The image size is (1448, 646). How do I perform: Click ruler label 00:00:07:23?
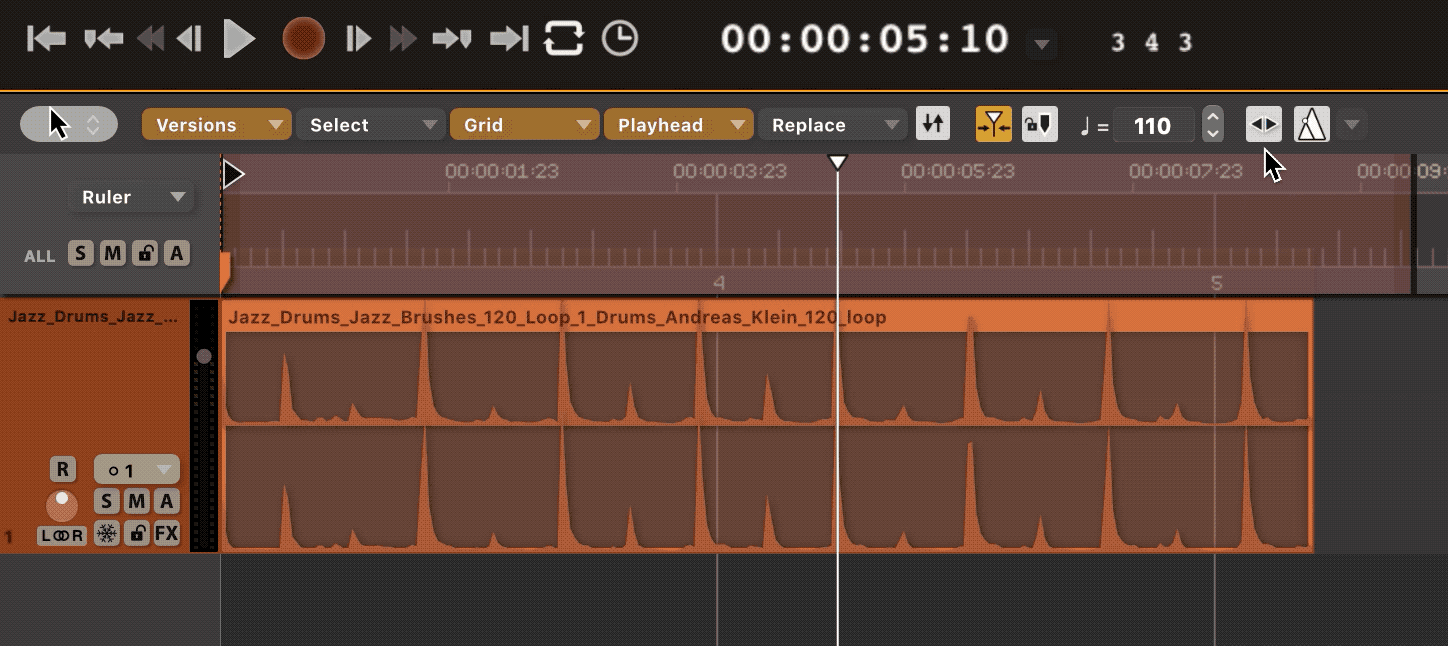pyautogui.click(x=1186, y=171)
